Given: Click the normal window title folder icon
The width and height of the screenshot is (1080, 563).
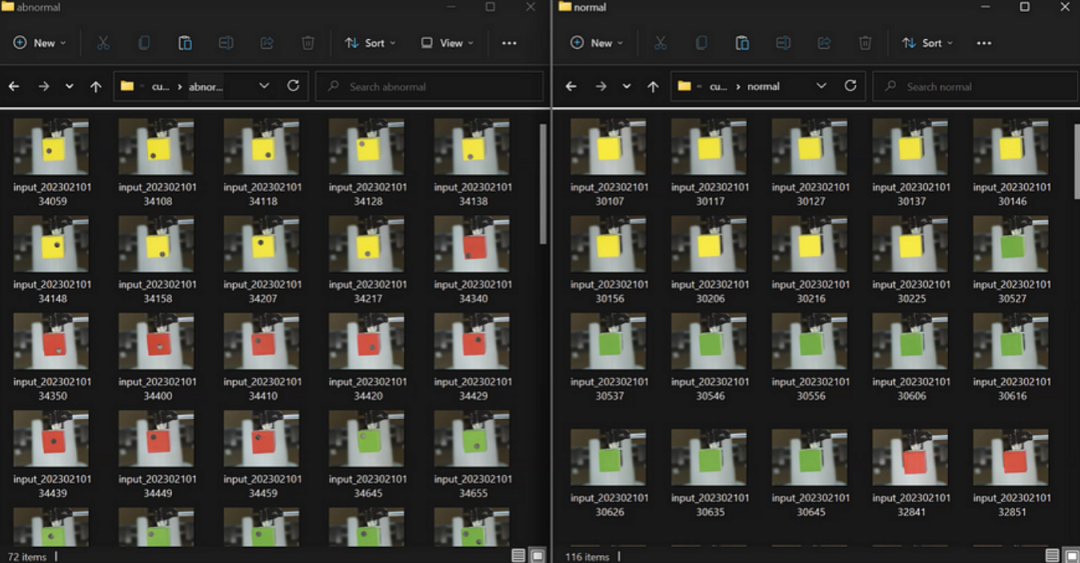Looking at the screenshot, I should tap(565, 6).
